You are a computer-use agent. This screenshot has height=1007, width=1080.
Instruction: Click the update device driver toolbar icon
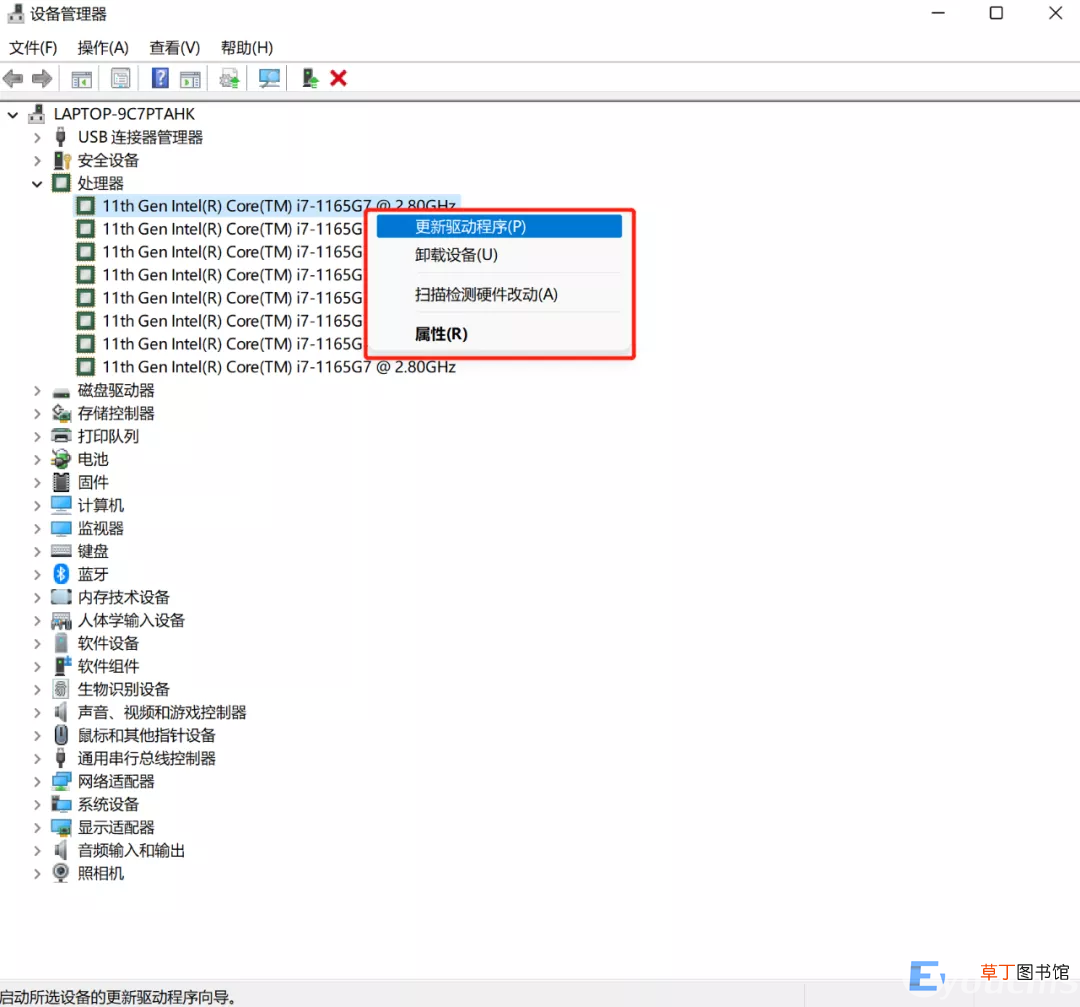click(229, 79)
